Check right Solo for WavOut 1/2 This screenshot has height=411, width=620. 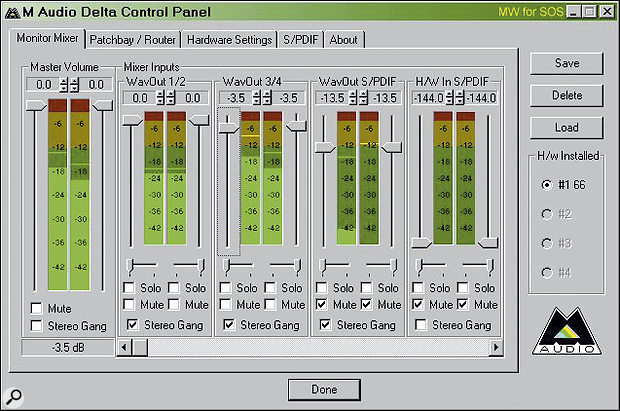174,288
